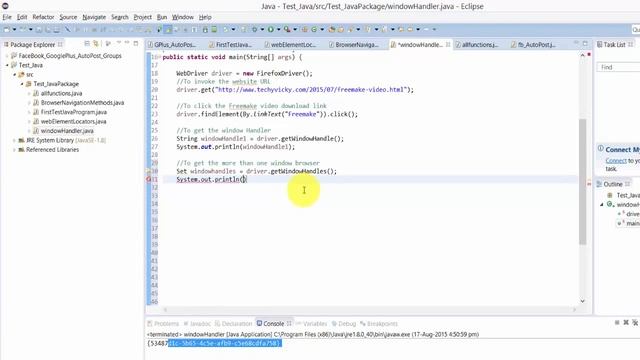Open the Run menu
This screenshot has width=640, height=360.
point(162,17)
